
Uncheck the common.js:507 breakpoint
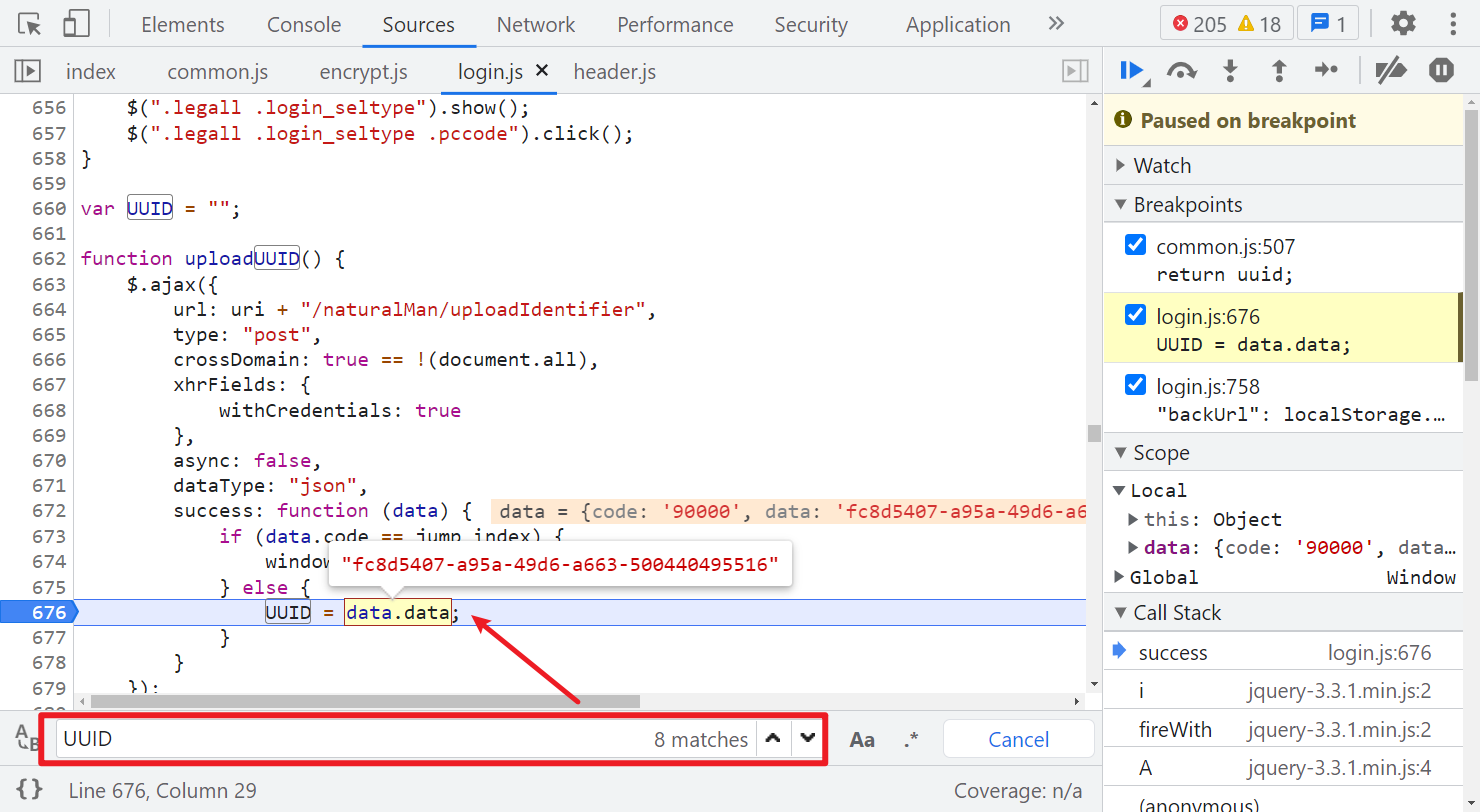tap(1135, 245)
